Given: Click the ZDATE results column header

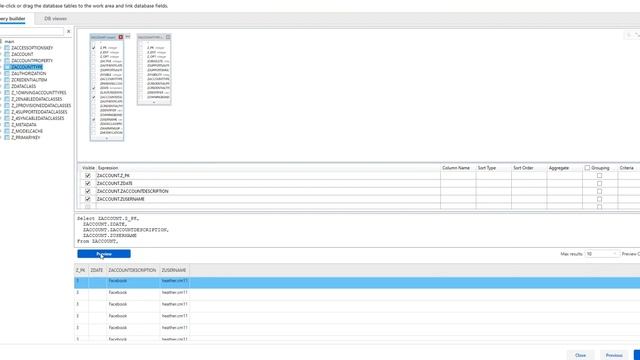Looking at the screenshot, I should [x=97, y=270].
